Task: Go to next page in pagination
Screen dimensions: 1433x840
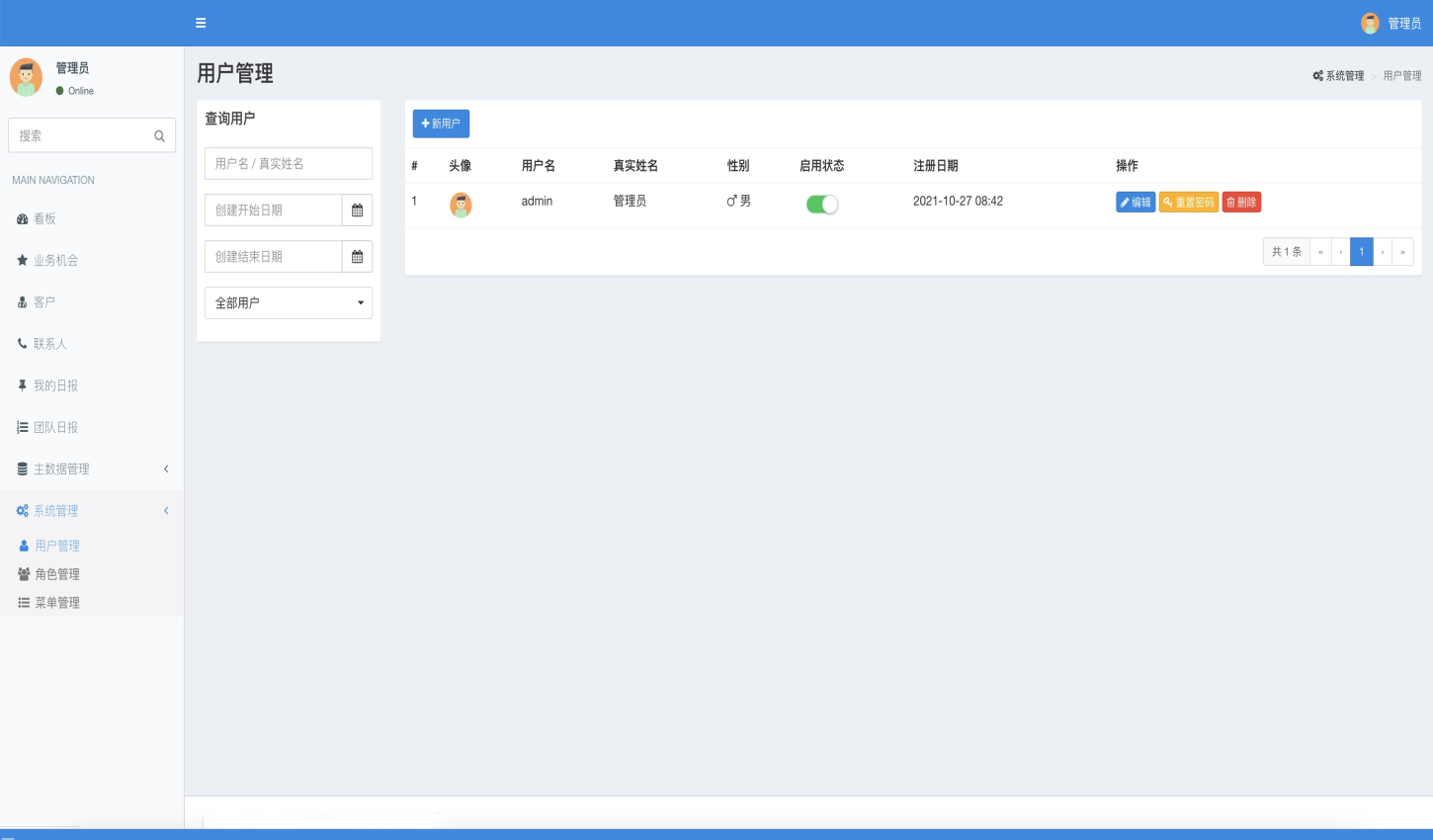Action: click(x=1383, y=252)
